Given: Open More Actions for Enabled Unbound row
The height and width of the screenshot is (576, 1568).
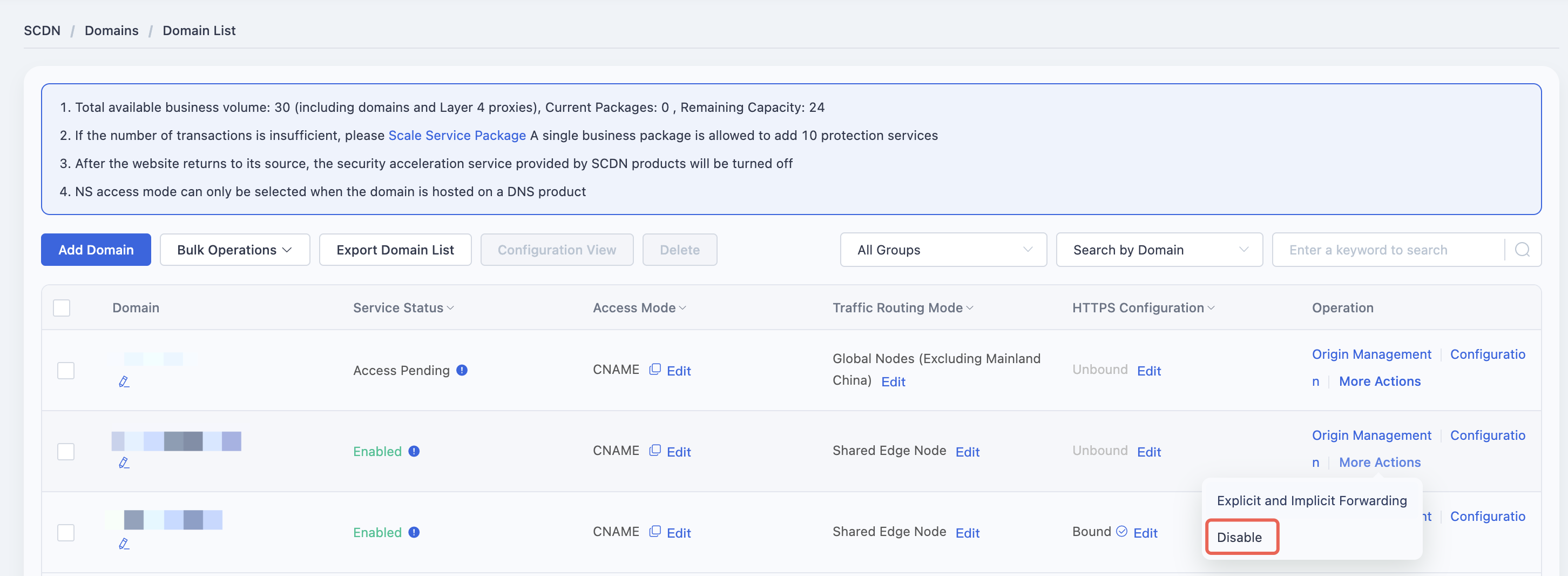Looking at the screenshot, I should pyautogui.click(x=1380, y=462).
